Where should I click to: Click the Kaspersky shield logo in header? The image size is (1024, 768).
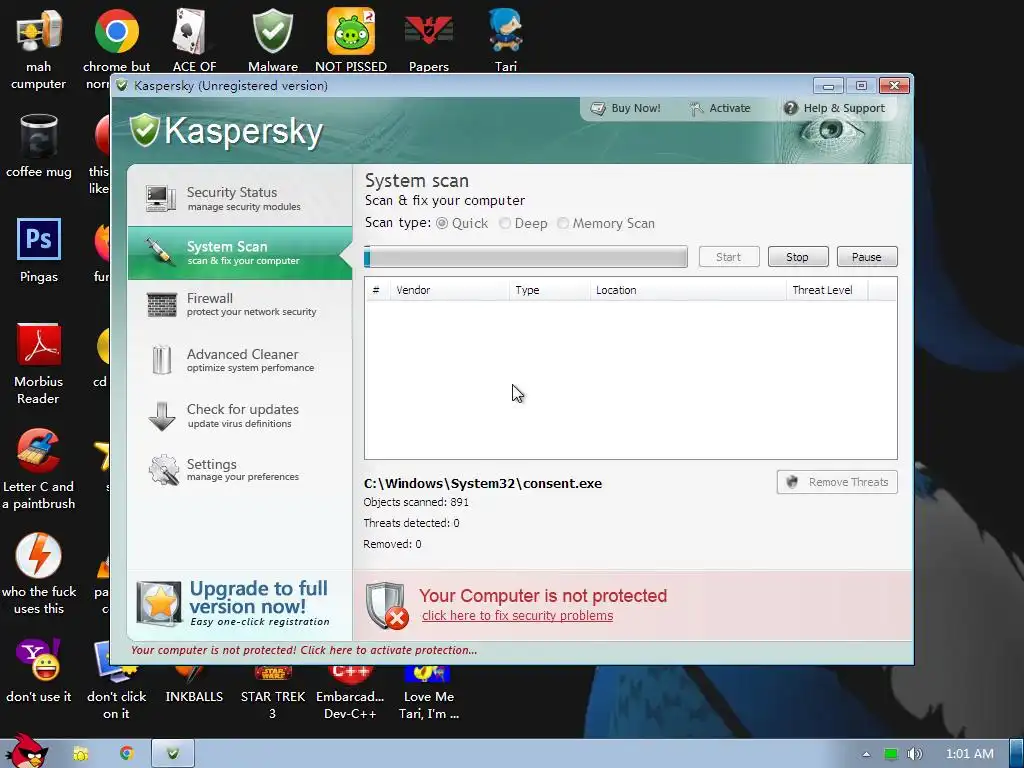144,131
